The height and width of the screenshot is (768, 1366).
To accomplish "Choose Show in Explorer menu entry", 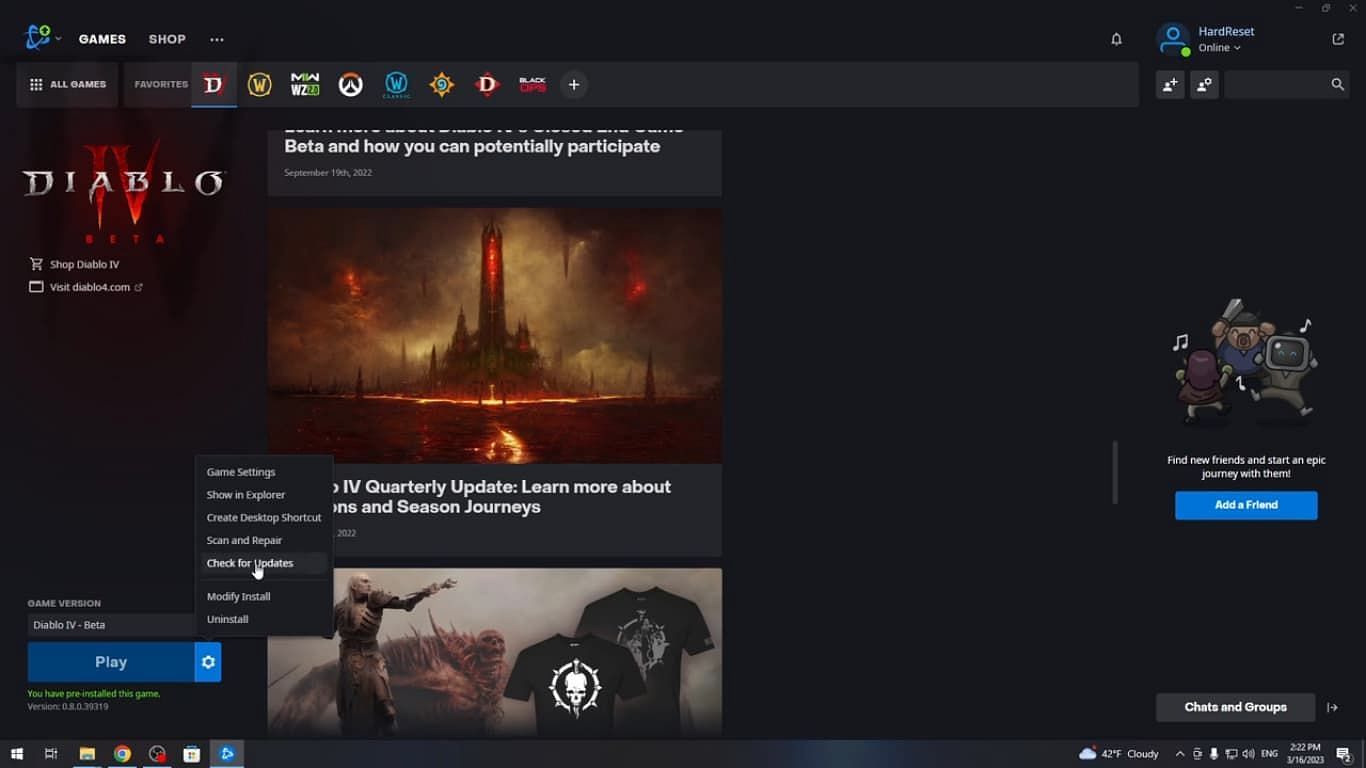I will tap(246, 495).
